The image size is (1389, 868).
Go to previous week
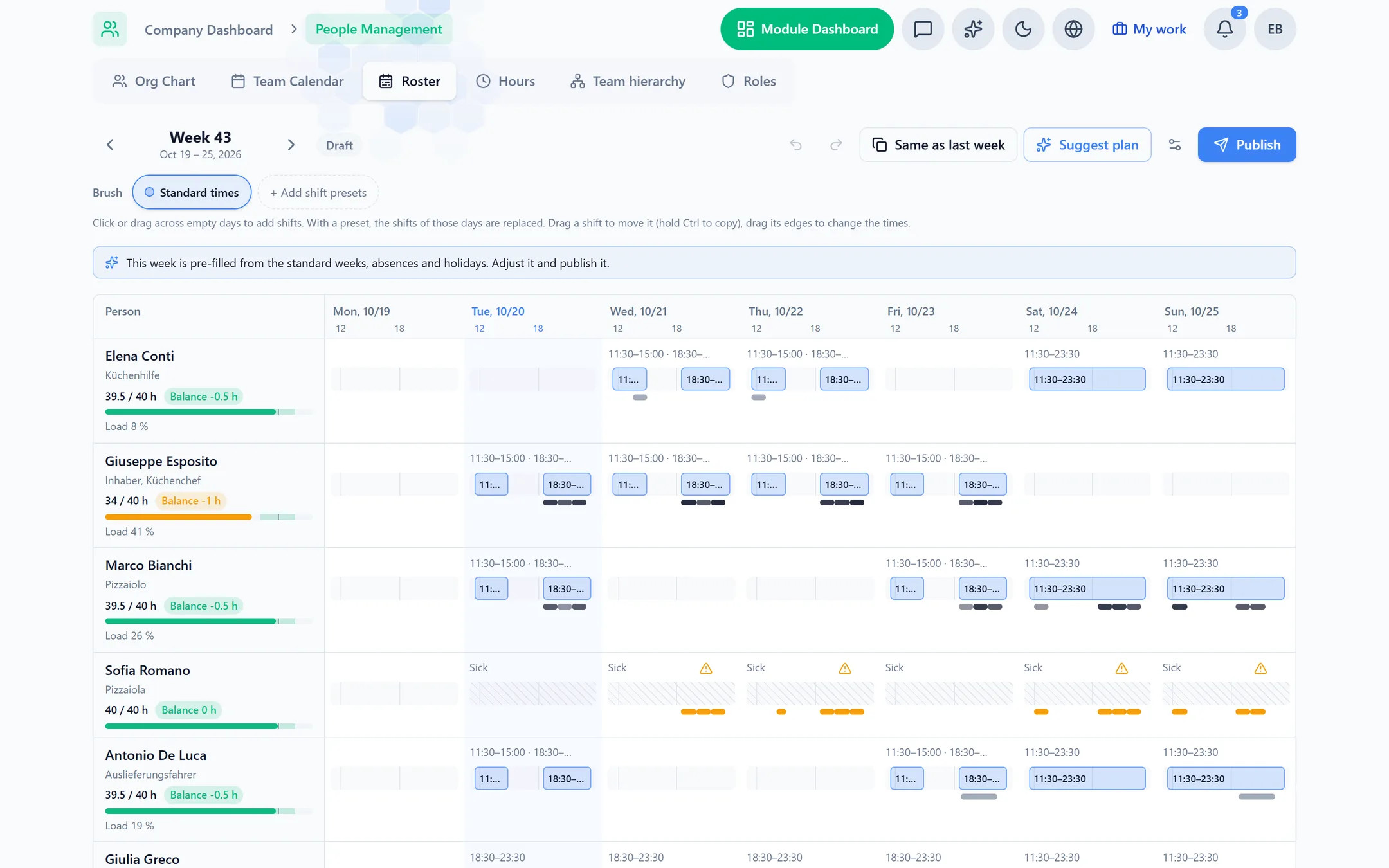point(110,145)
